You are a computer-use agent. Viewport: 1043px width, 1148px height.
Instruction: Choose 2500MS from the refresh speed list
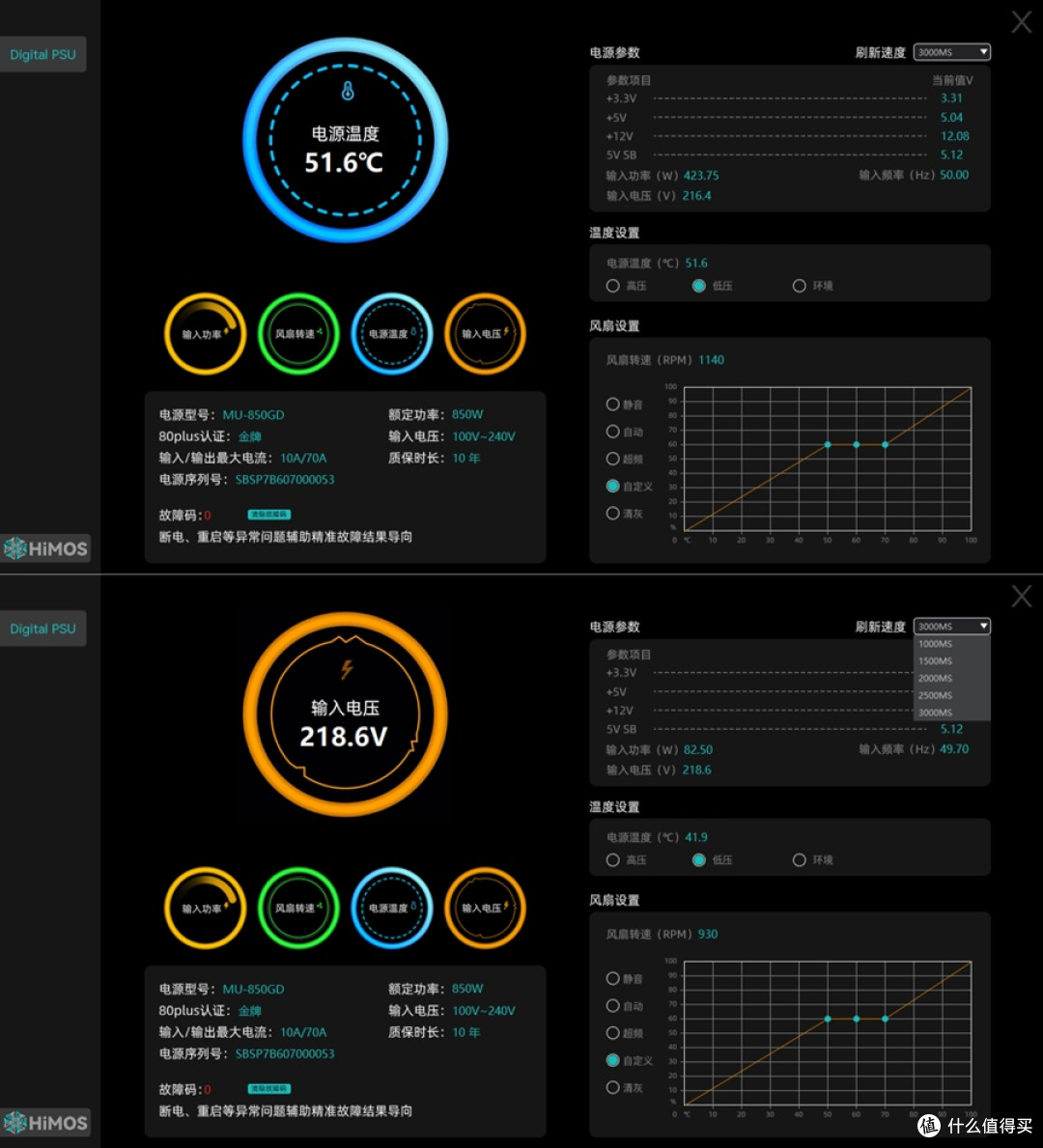(x=952, y=695)
